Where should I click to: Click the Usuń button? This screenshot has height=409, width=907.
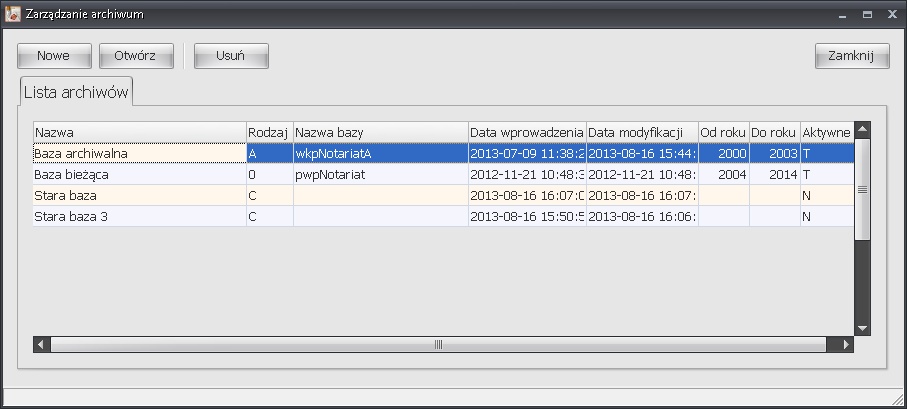(x=231, y=56)
